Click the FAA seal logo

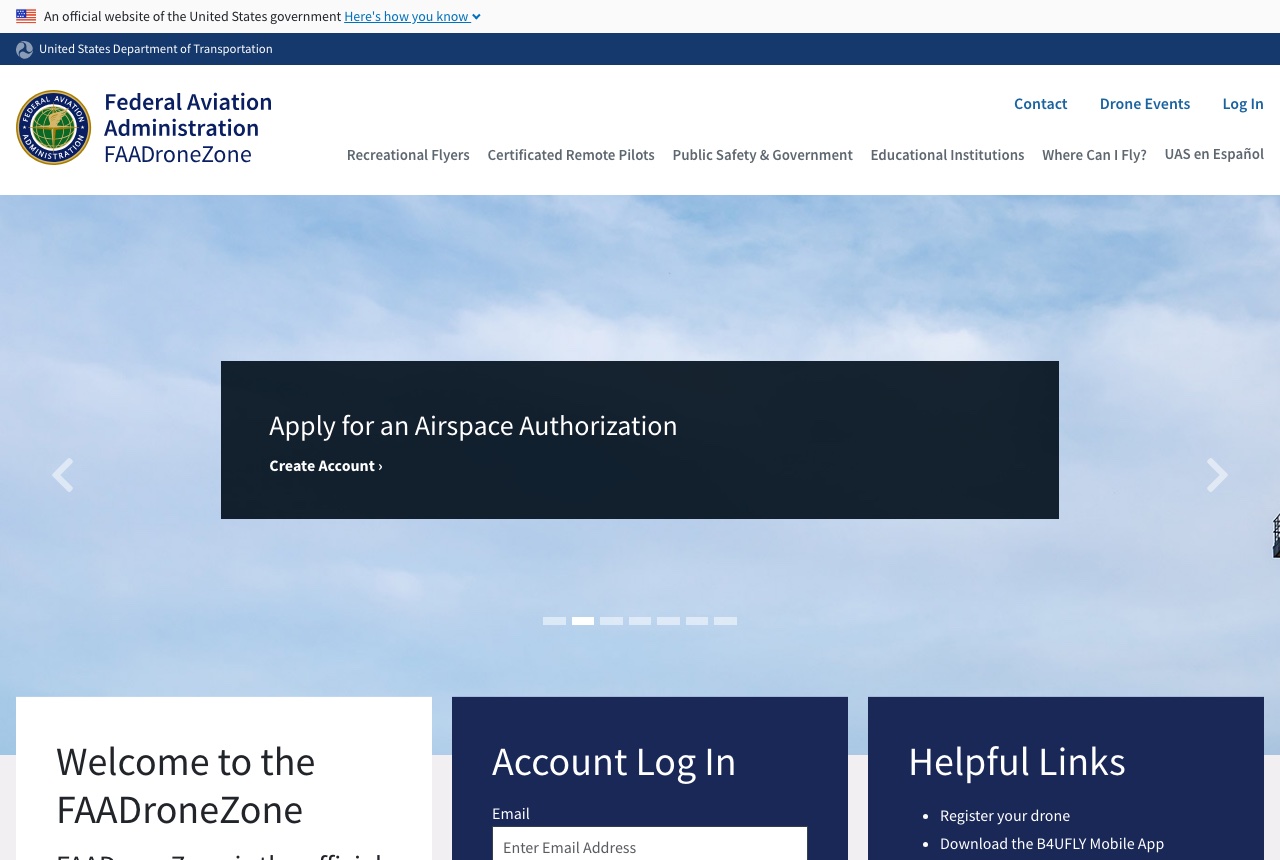(53, 127)
